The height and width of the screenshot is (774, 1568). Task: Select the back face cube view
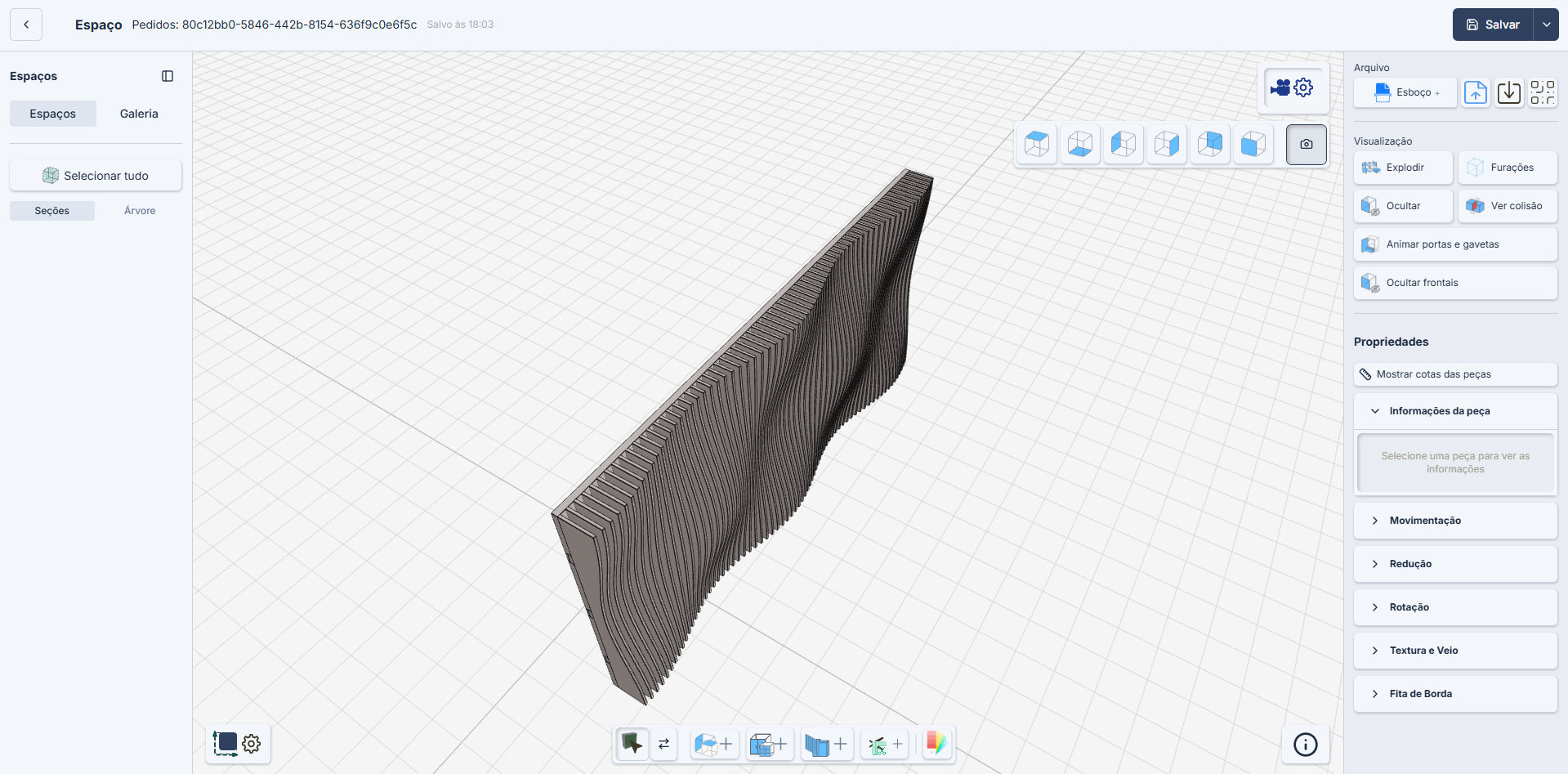coord(1210,144)
